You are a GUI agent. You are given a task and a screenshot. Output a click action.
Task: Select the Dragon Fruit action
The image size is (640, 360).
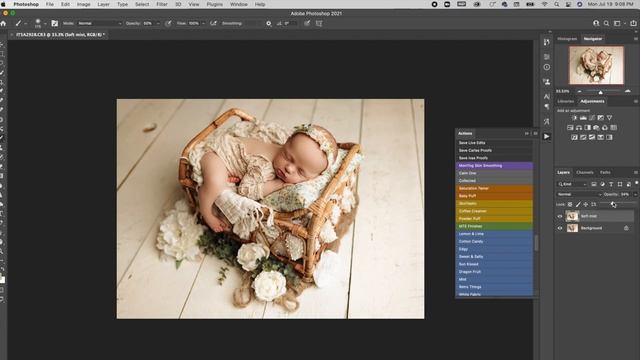(x=494, y=272)
